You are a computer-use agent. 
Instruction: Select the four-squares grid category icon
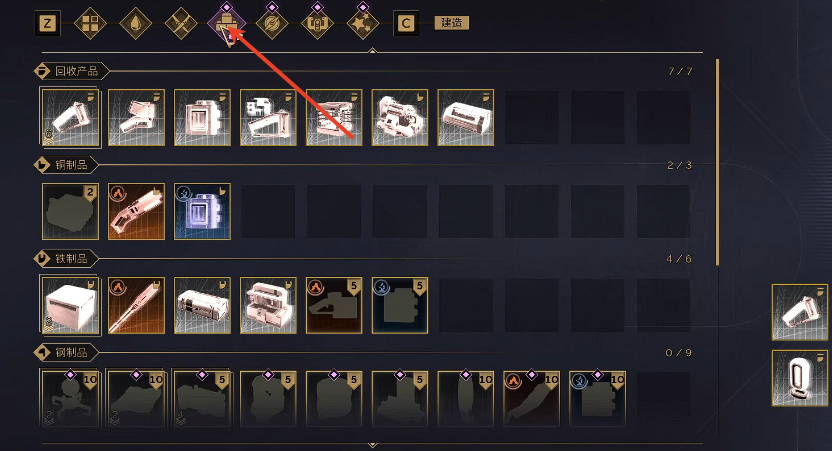click(90, 23)
